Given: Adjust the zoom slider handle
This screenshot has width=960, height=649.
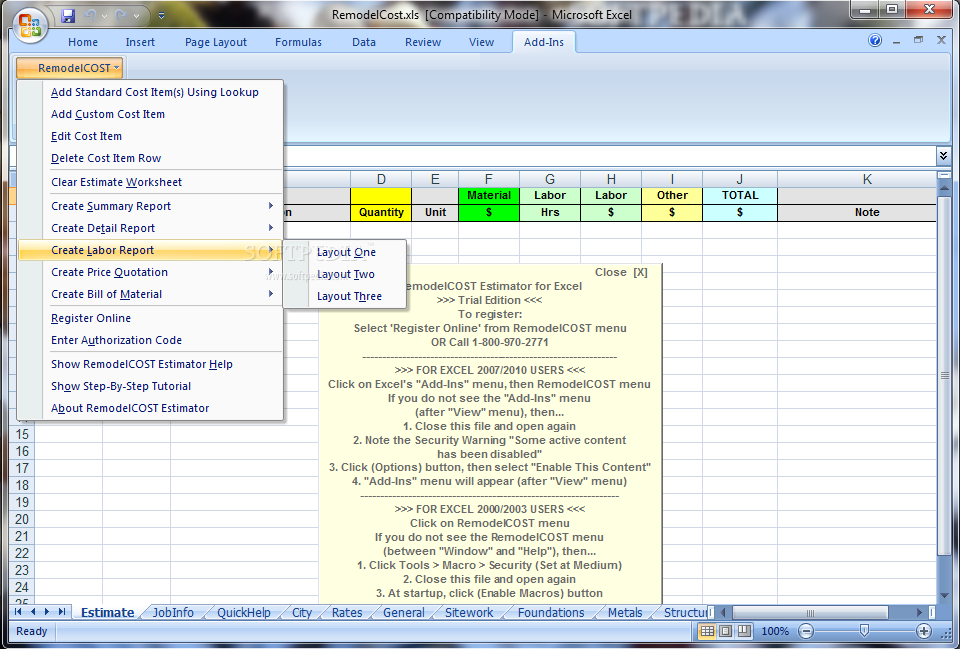Looking at the screenshot, I should (864, 631).
